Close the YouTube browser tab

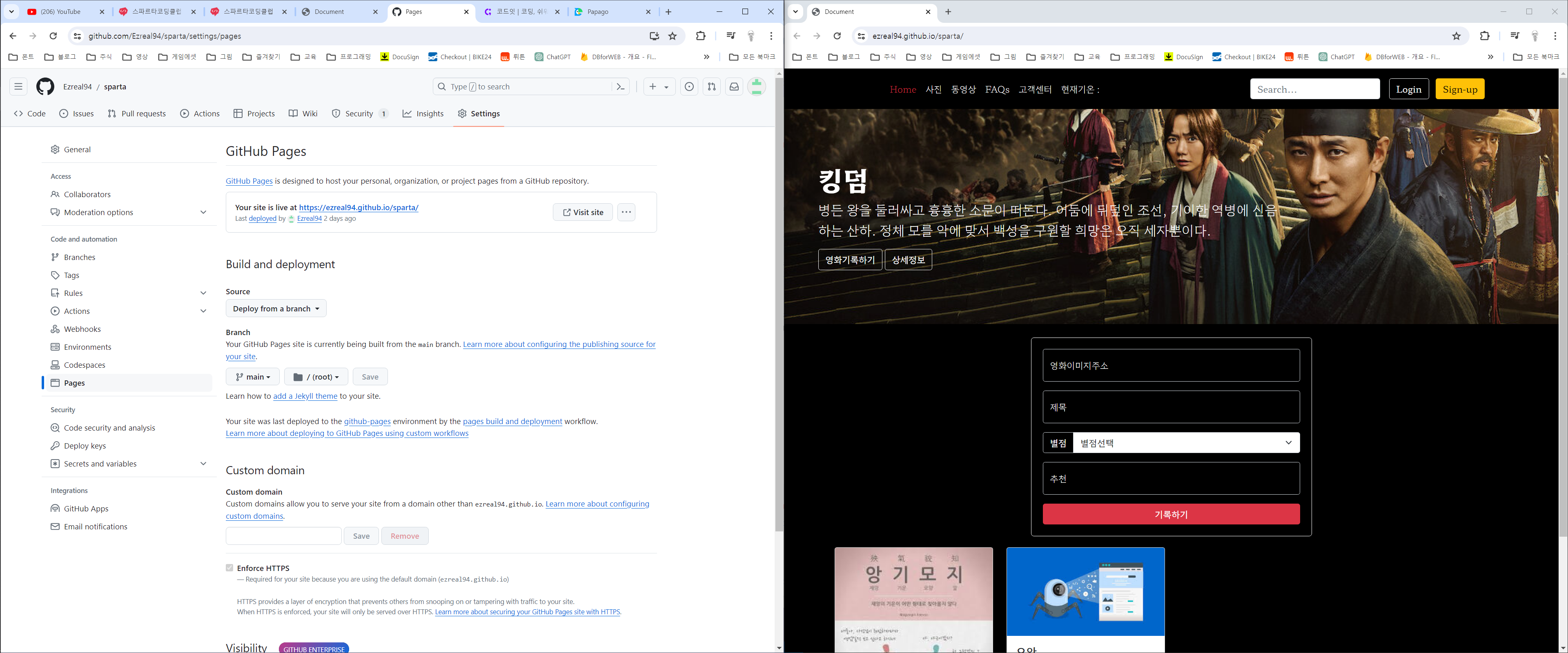tap(102, 11)
